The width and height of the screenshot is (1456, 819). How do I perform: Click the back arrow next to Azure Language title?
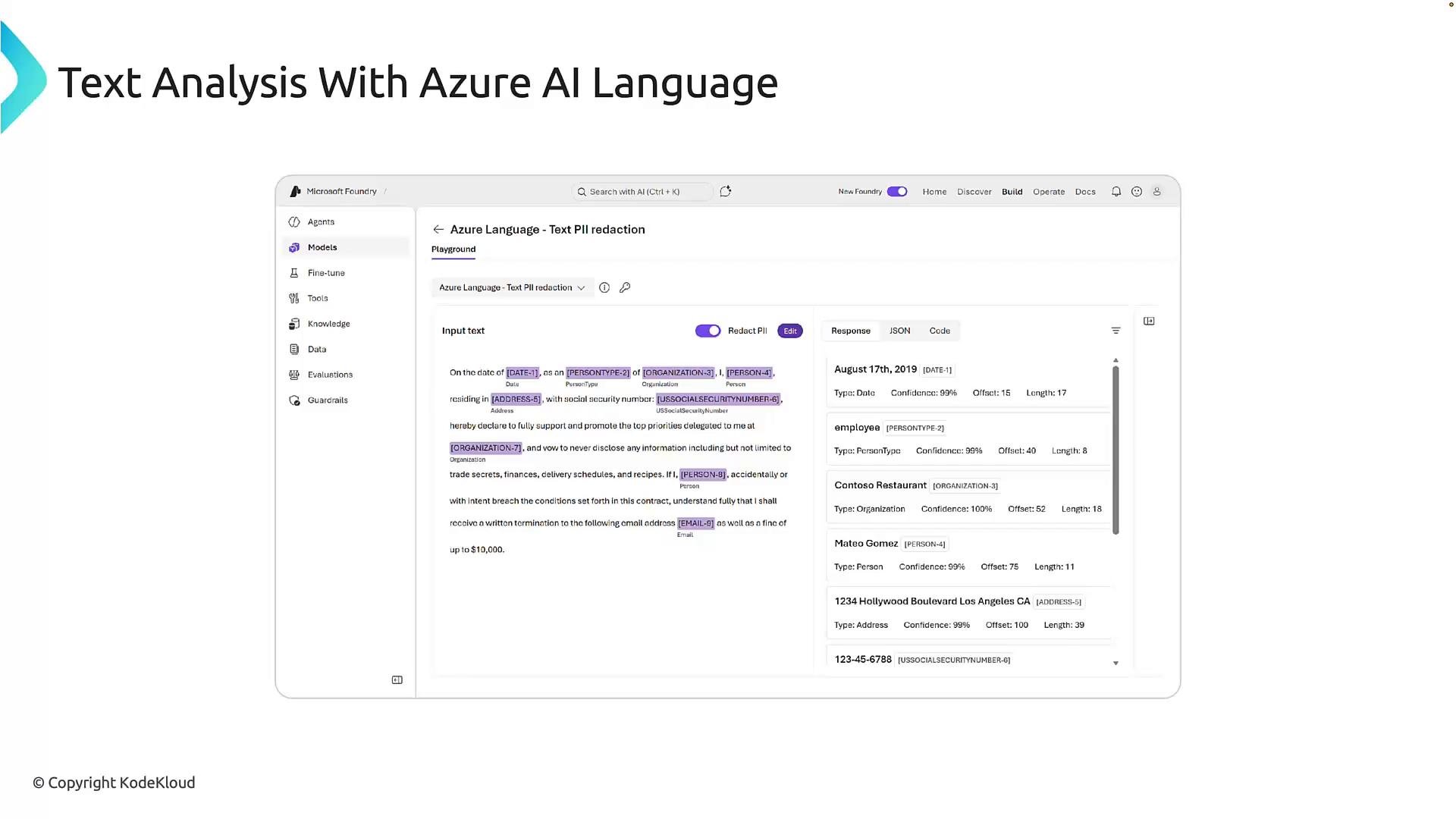pyautogui.click(x=438, y=230)
